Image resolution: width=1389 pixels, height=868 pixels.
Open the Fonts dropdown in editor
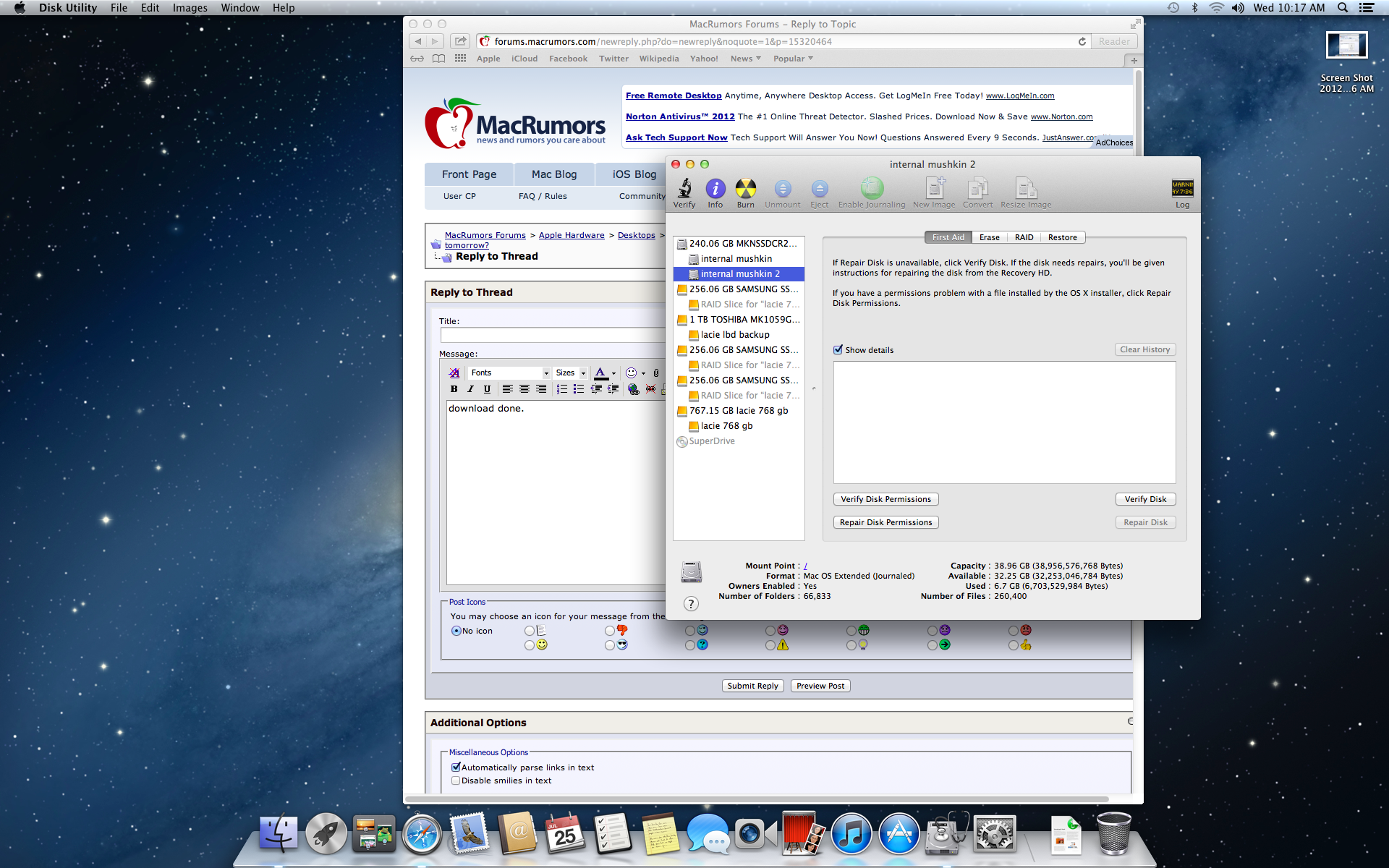509,373
